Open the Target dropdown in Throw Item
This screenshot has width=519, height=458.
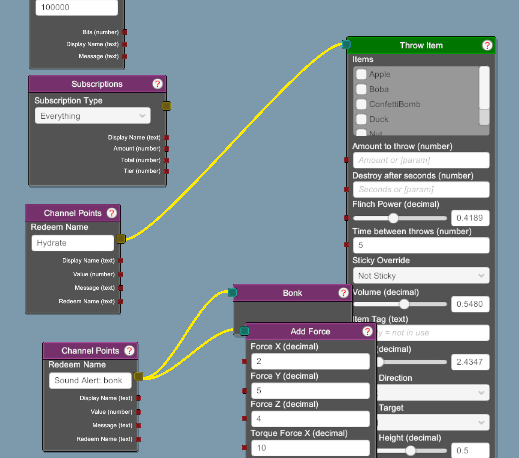tap(432, 422)
